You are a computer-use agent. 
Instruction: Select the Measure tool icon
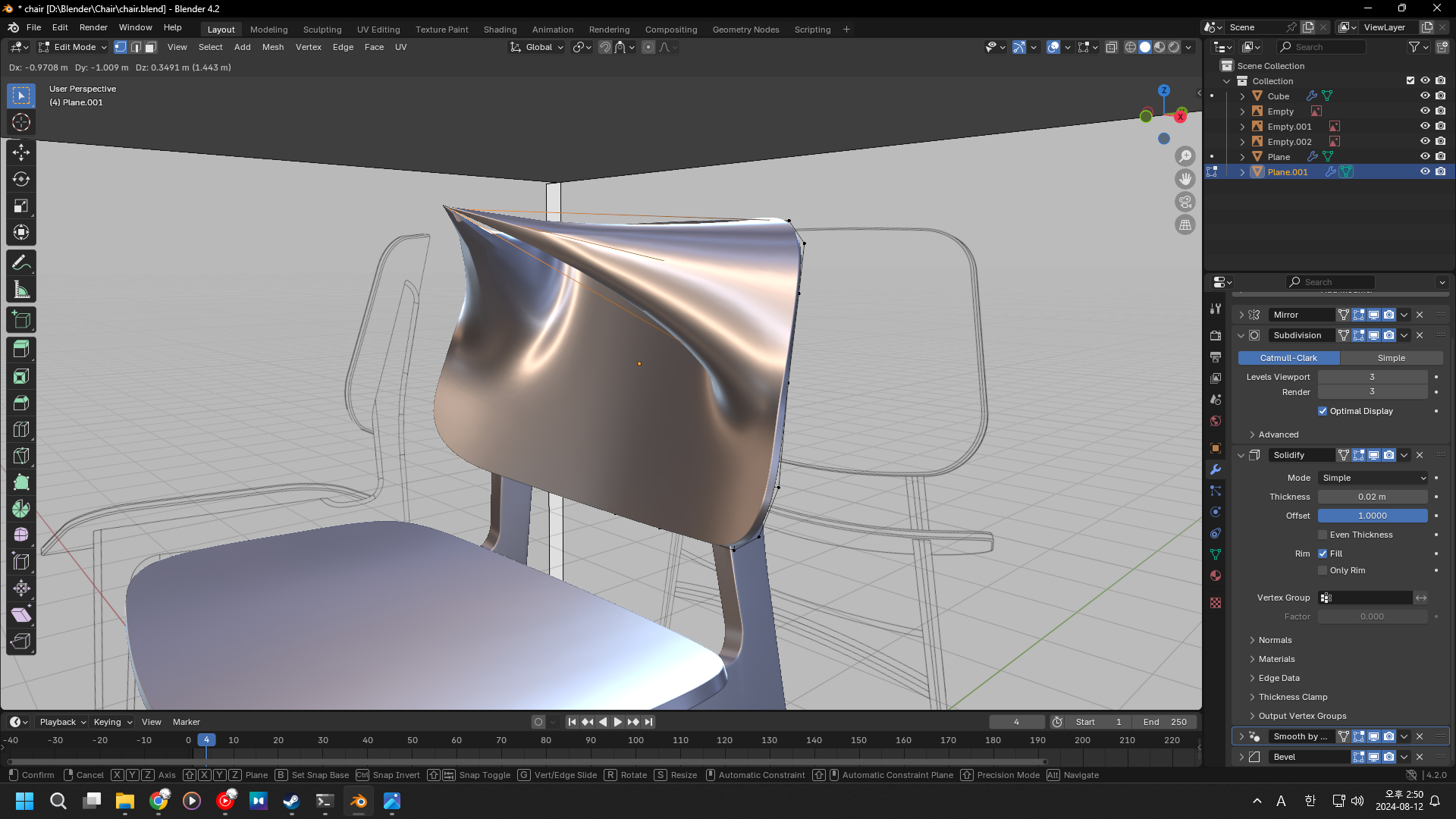[21, 290]
